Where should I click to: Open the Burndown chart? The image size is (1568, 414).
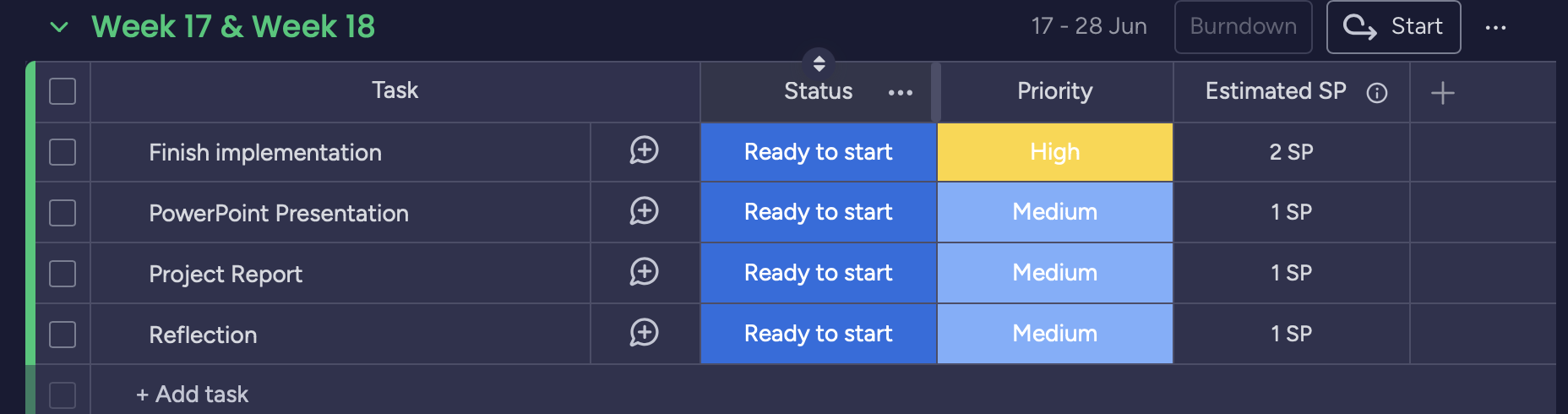pos(1243,27)
